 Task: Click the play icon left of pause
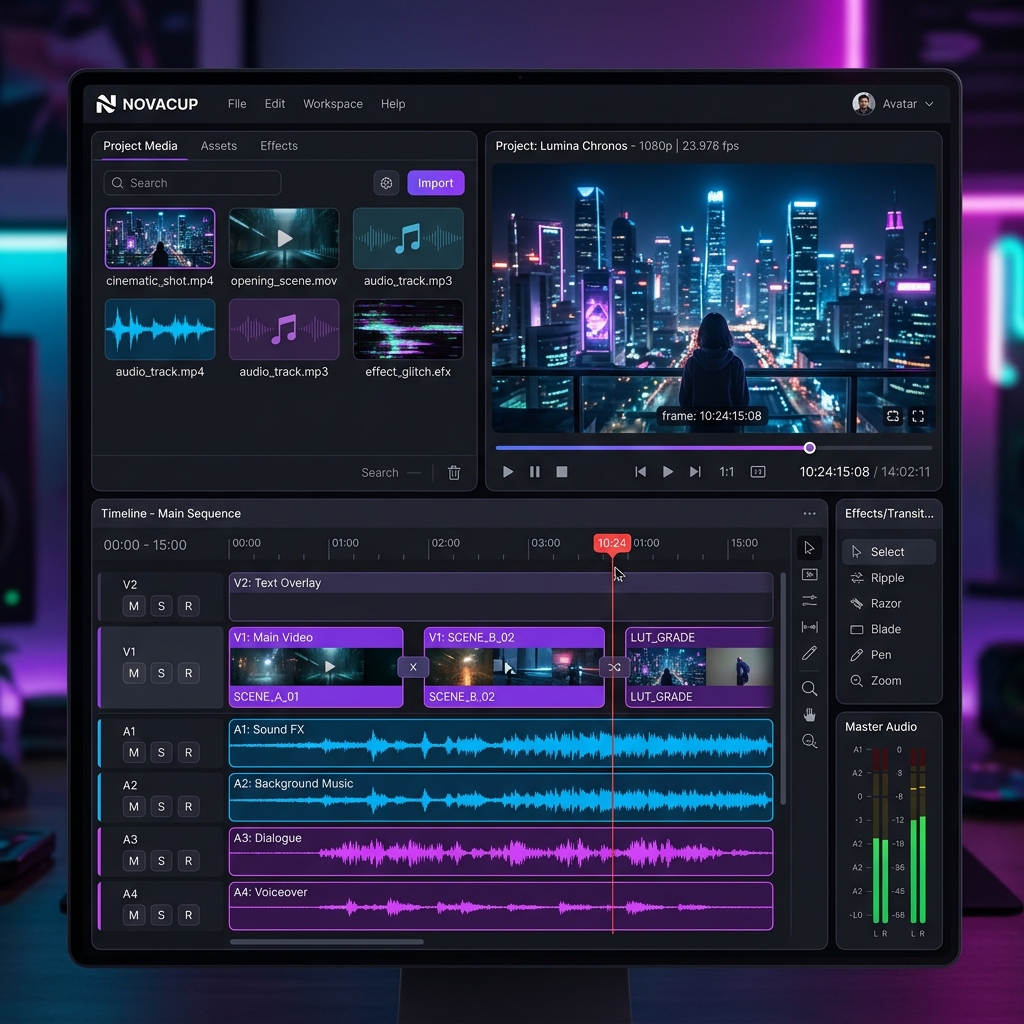coord(507,472)
